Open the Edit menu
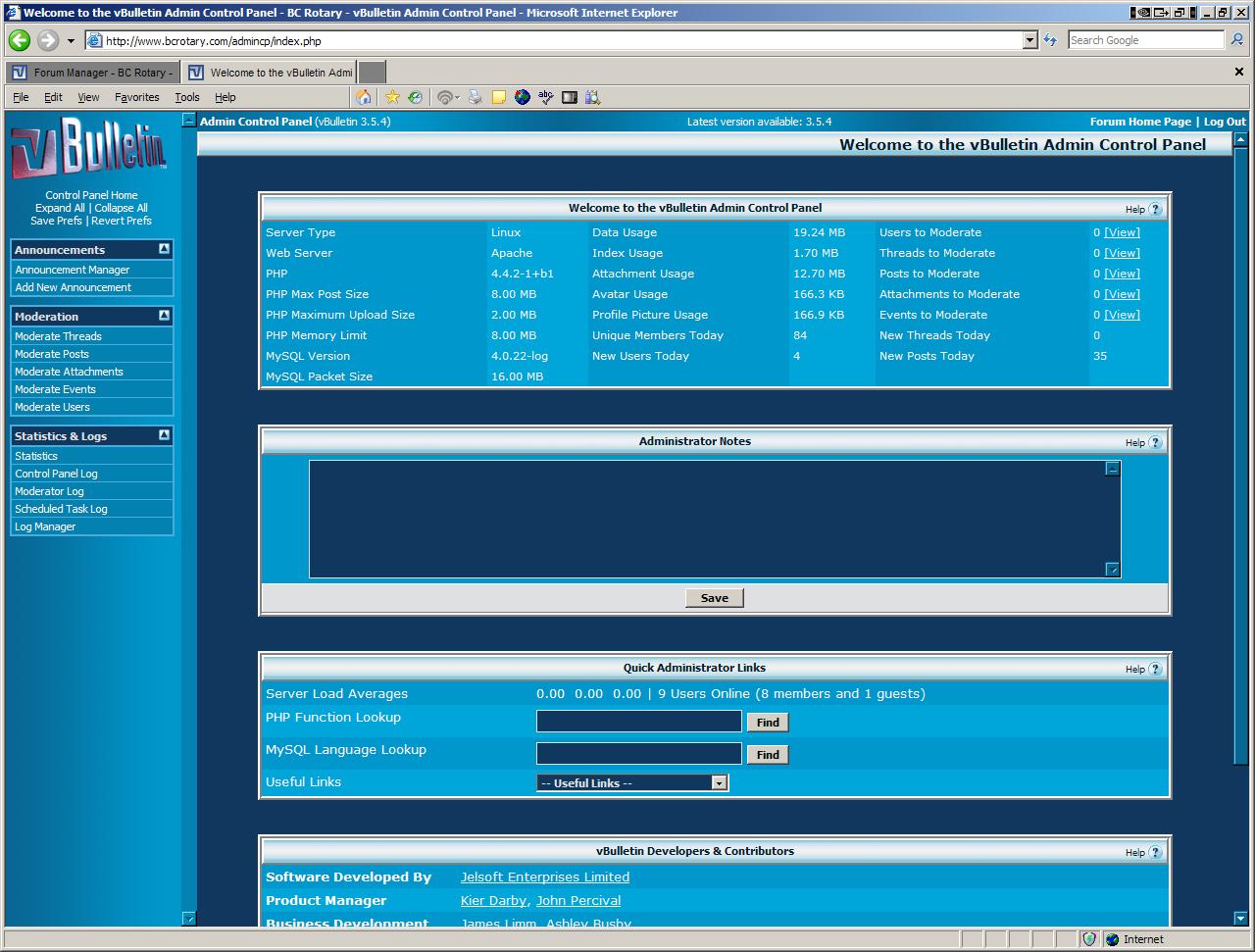This screenshot has height=952, width=1255. click(53, 97)
